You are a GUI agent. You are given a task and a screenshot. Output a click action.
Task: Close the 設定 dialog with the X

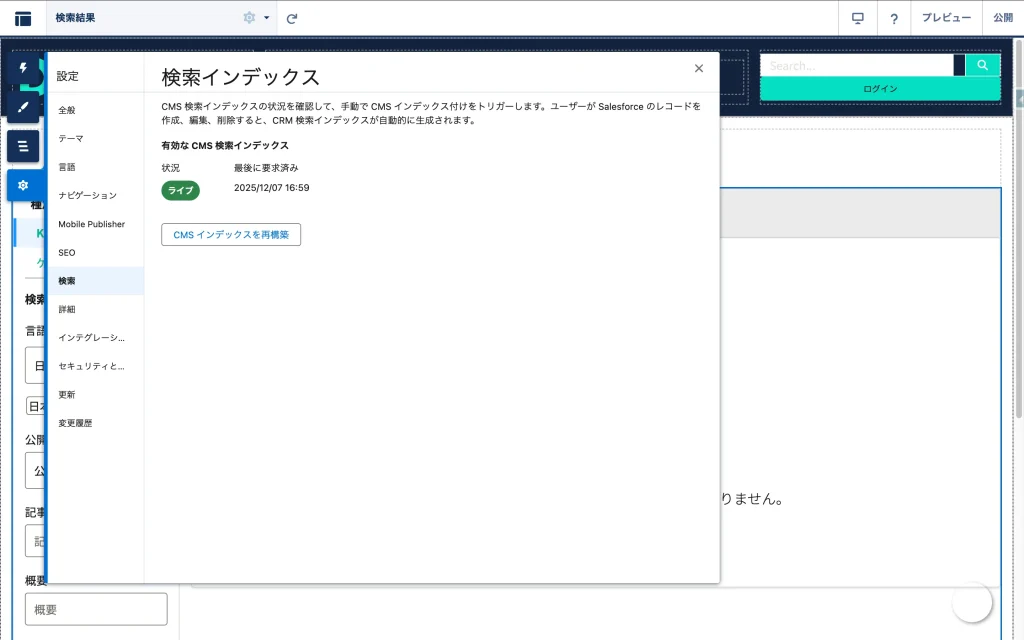pos(699,68)
